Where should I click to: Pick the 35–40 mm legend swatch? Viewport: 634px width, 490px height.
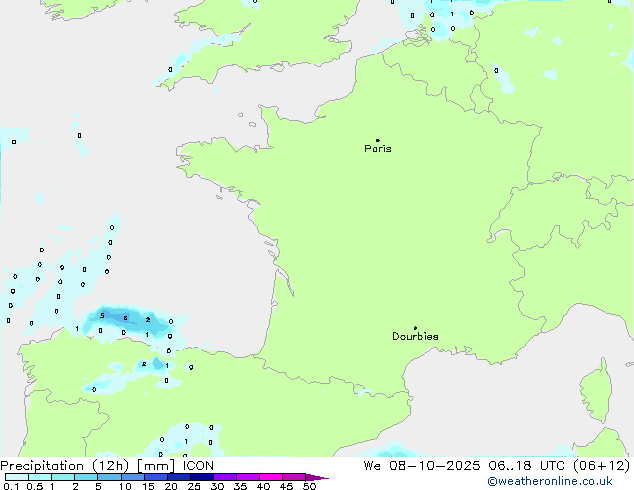[x=248, y=477]
